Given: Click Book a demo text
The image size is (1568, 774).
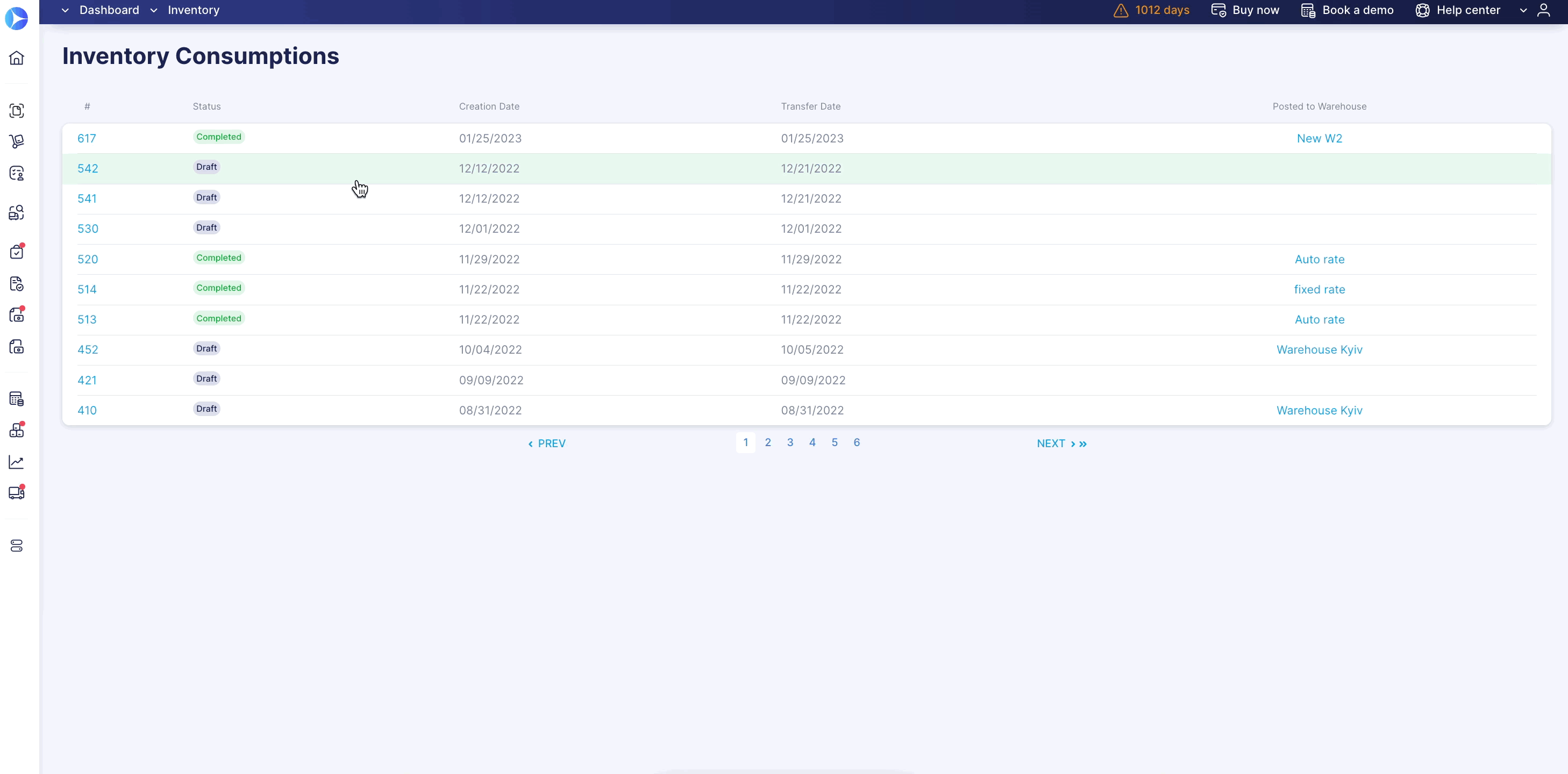Looking at the screenshot, I should tap(1358, 10).
